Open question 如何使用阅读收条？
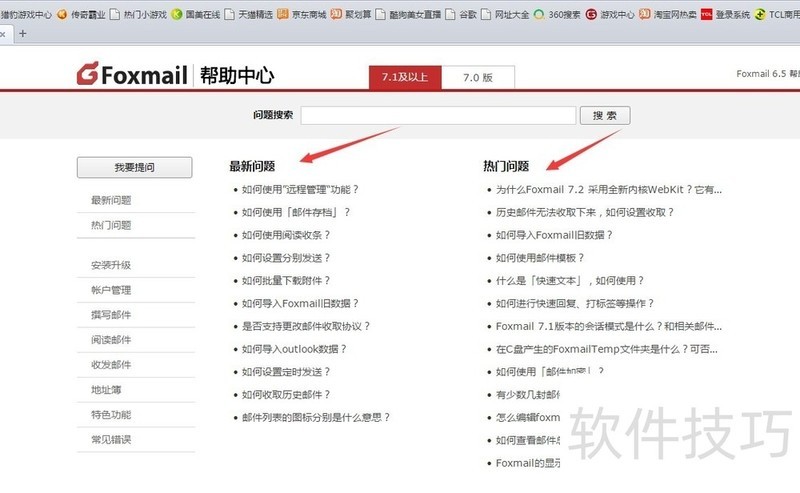This screenshot has height=493, width=800. pyautogui.click(x=286, y=235)
